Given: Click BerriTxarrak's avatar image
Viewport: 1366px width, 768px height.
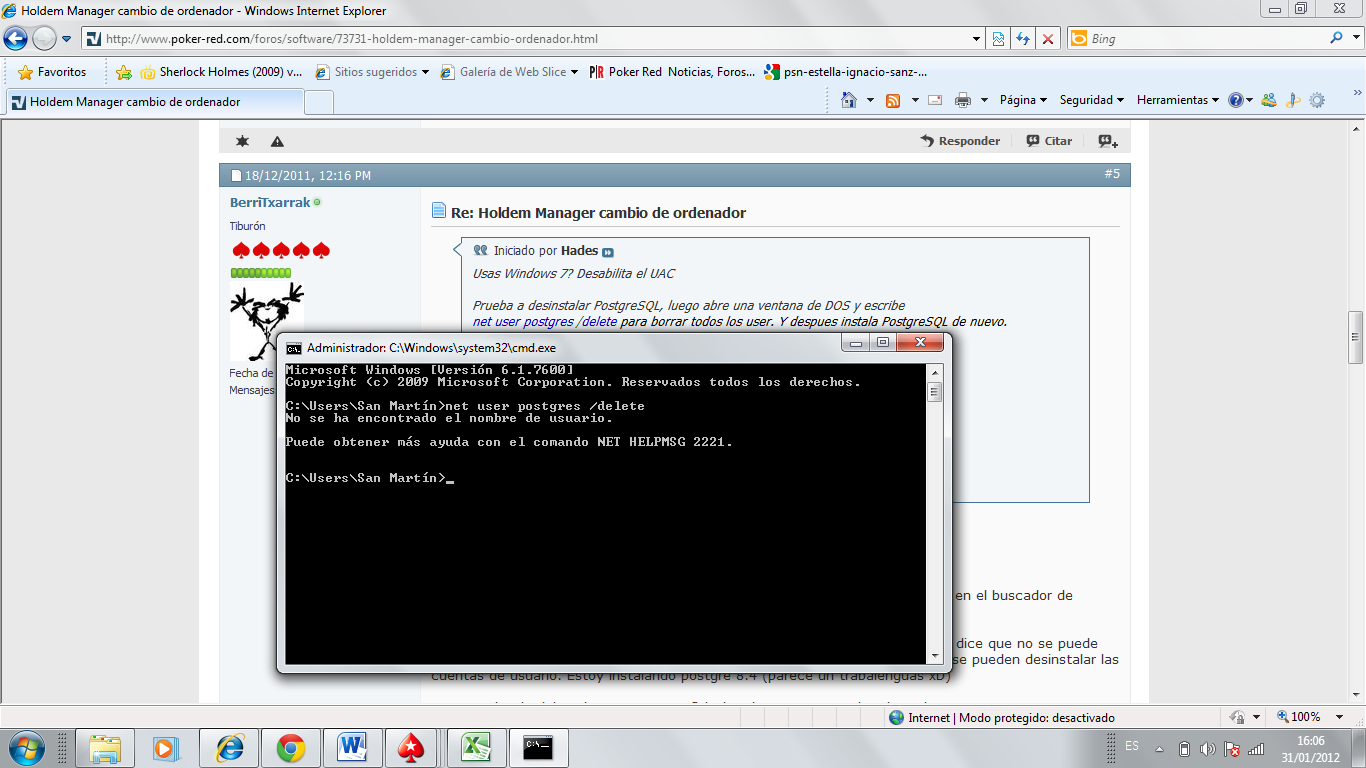Looking at the screenshot, I should click(x=267, y=320).
